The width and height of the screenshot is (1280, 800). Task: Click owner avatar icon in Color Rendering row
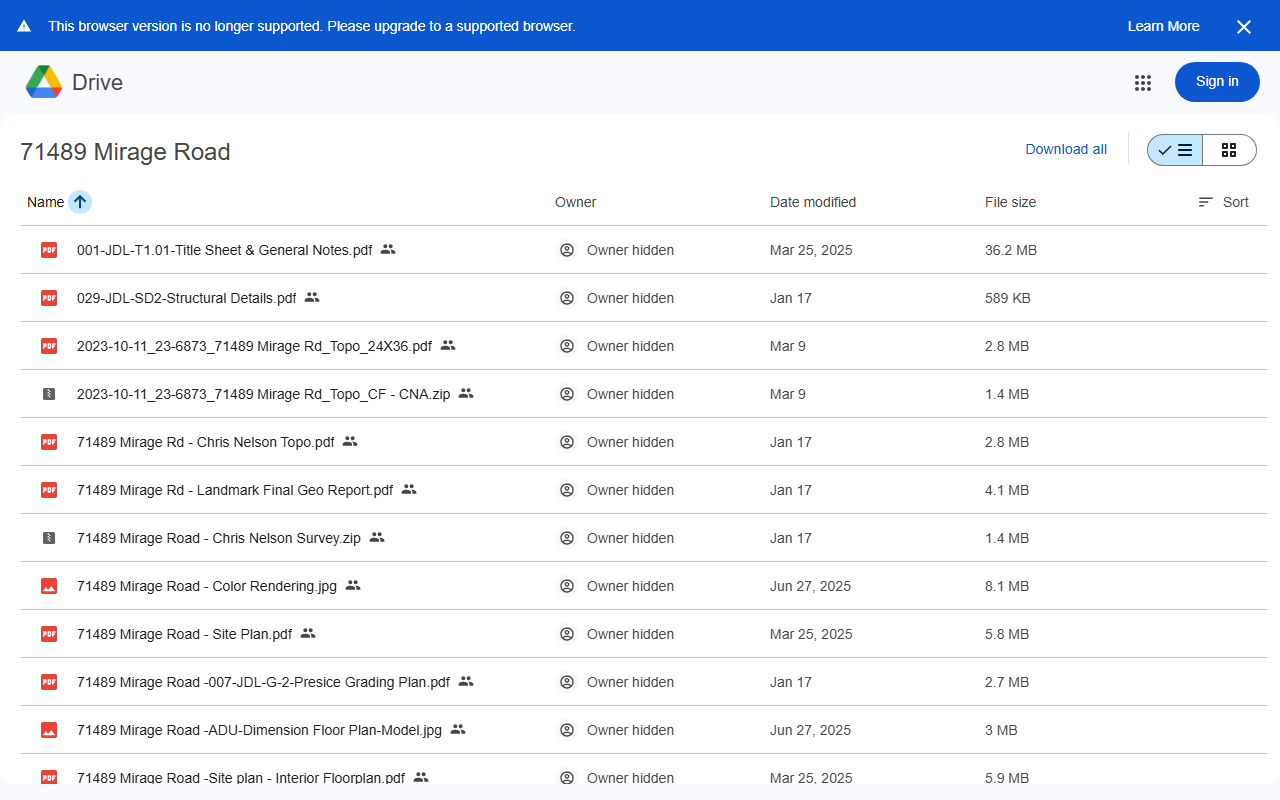[567, 586]
